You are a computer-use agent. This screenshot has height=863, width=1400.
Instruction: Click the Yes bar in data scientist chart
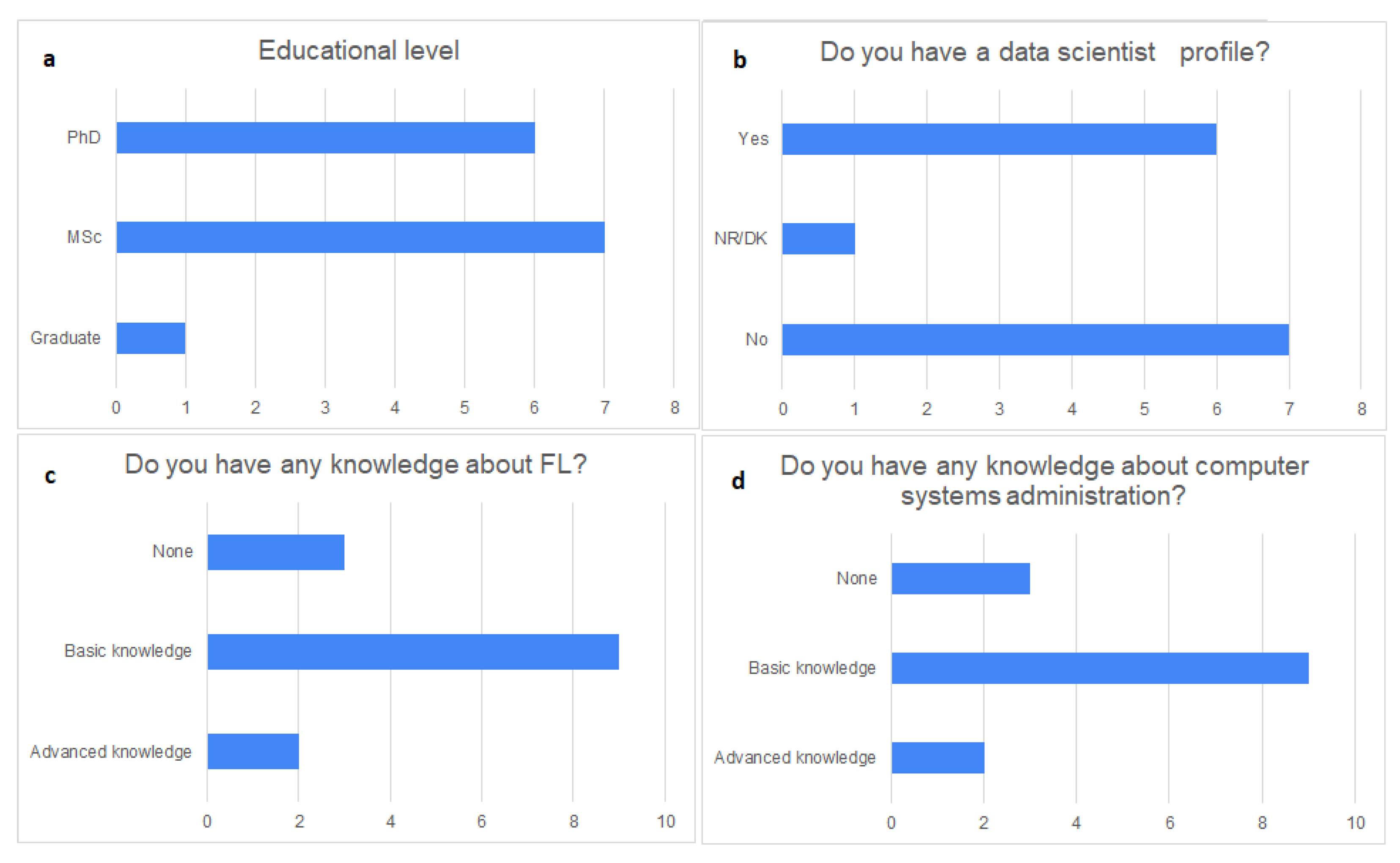(999, 139)
